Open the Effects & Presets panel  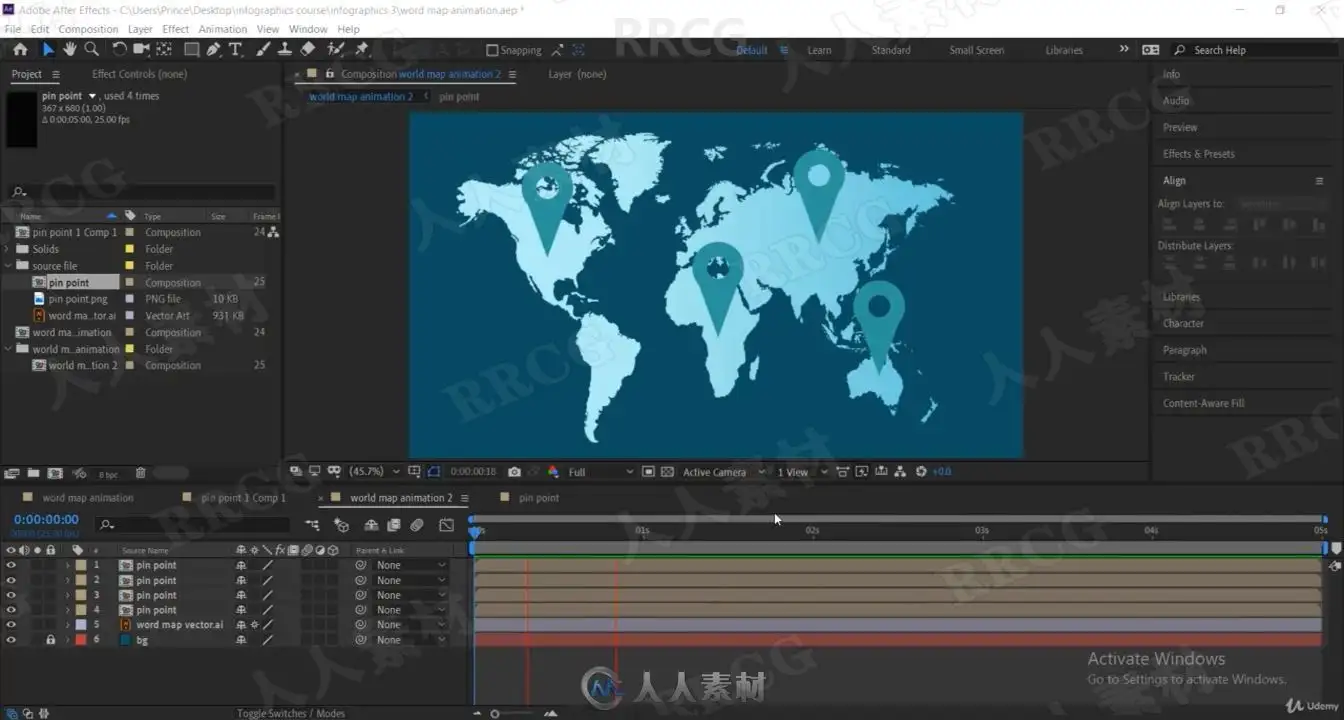tap(1198, 154)
